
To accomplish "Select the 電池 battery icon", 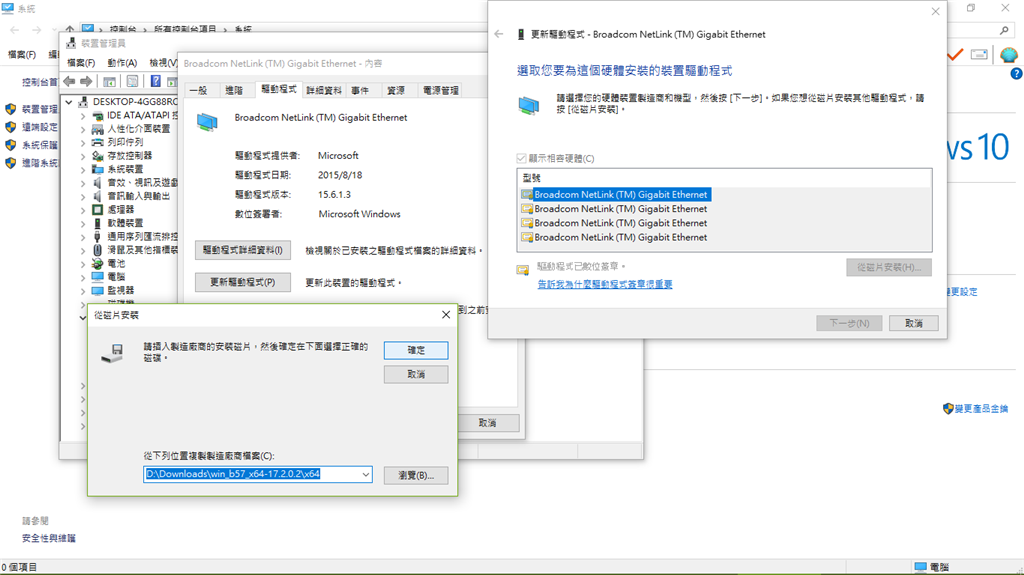I will [x=97, y=263].
